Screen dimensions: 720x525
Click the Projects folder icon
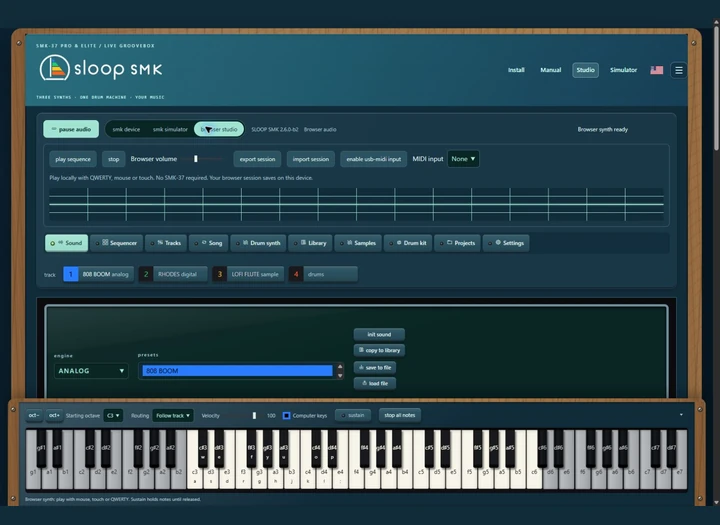coord(450,242)
